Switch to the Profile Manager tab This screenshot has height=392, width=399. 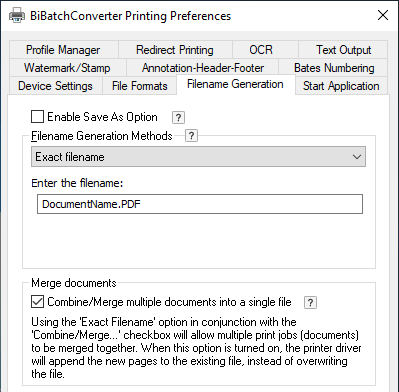63,50
